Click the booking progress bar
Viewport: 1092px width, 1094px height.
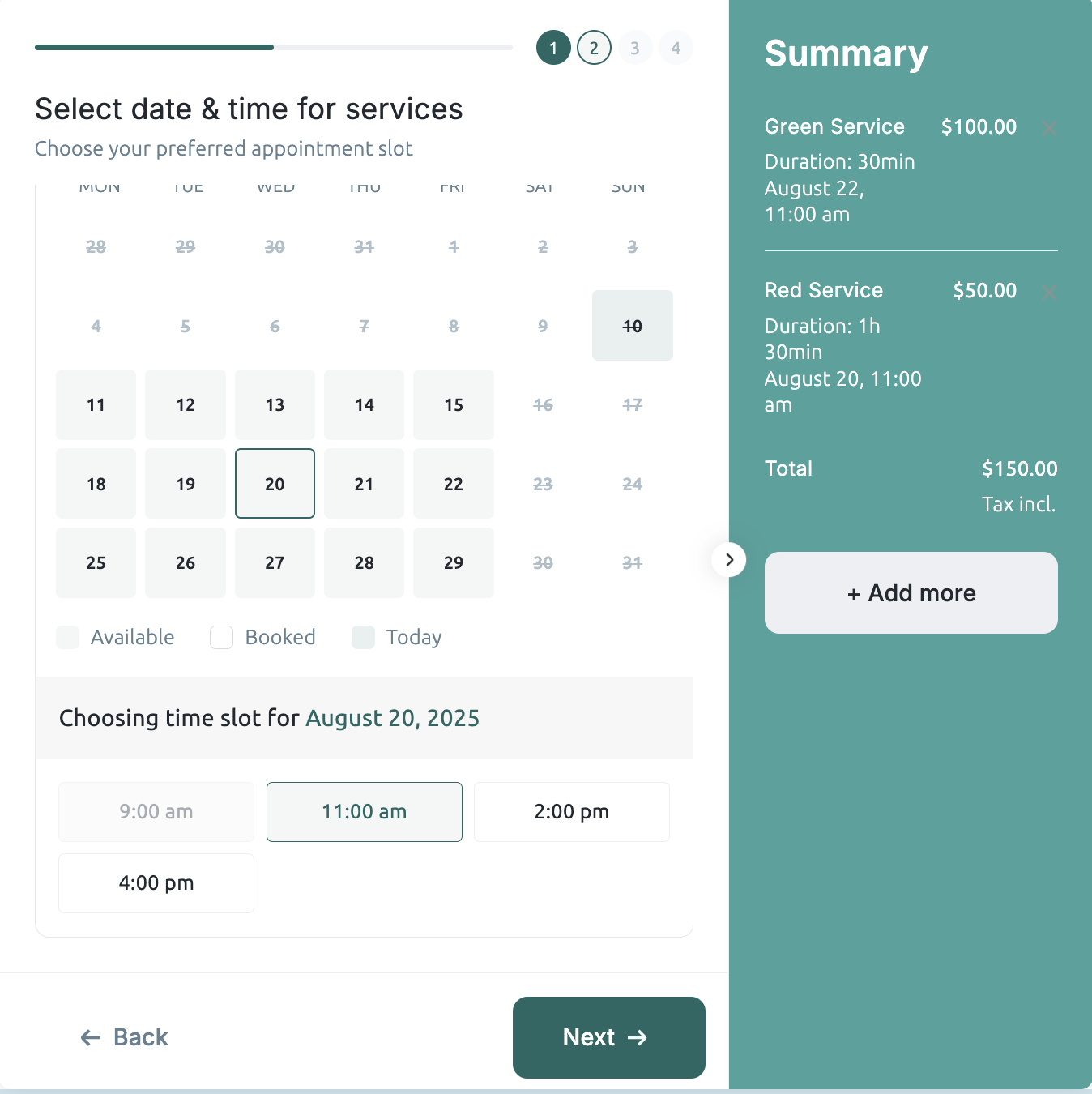[274, 47]
